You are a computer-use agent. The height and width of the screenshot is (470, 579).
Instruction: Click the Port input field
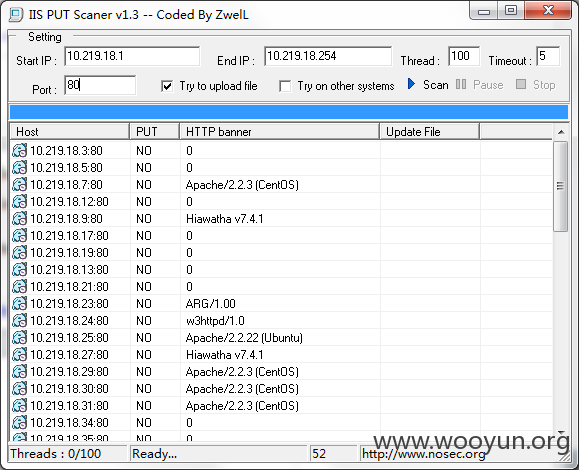coord(100,85)
